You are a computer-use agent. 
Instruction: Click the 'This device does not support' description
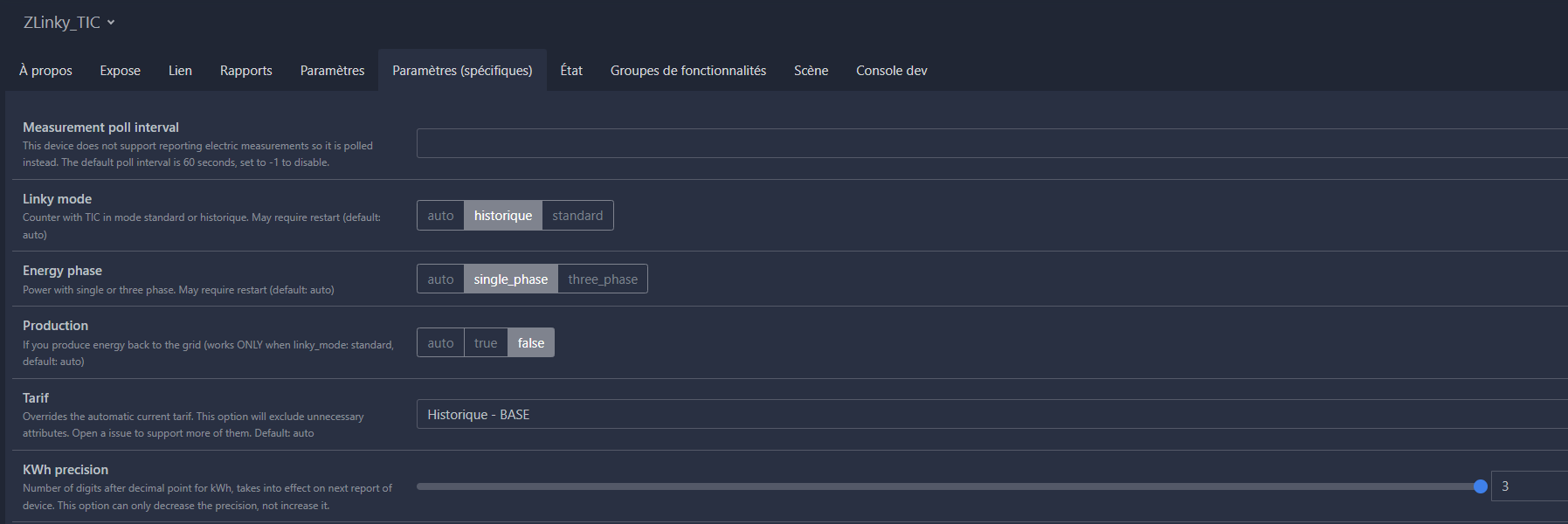tap(197, 154)
